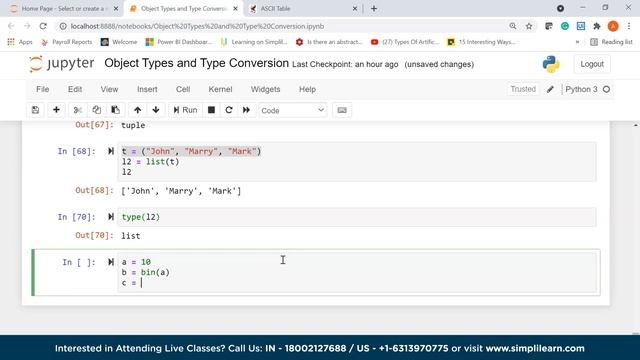Click the output text ['John', 'Marry', 'Mark']
Image resolution: width=640 pixels, height=360 pixels.
click(181, 191)
